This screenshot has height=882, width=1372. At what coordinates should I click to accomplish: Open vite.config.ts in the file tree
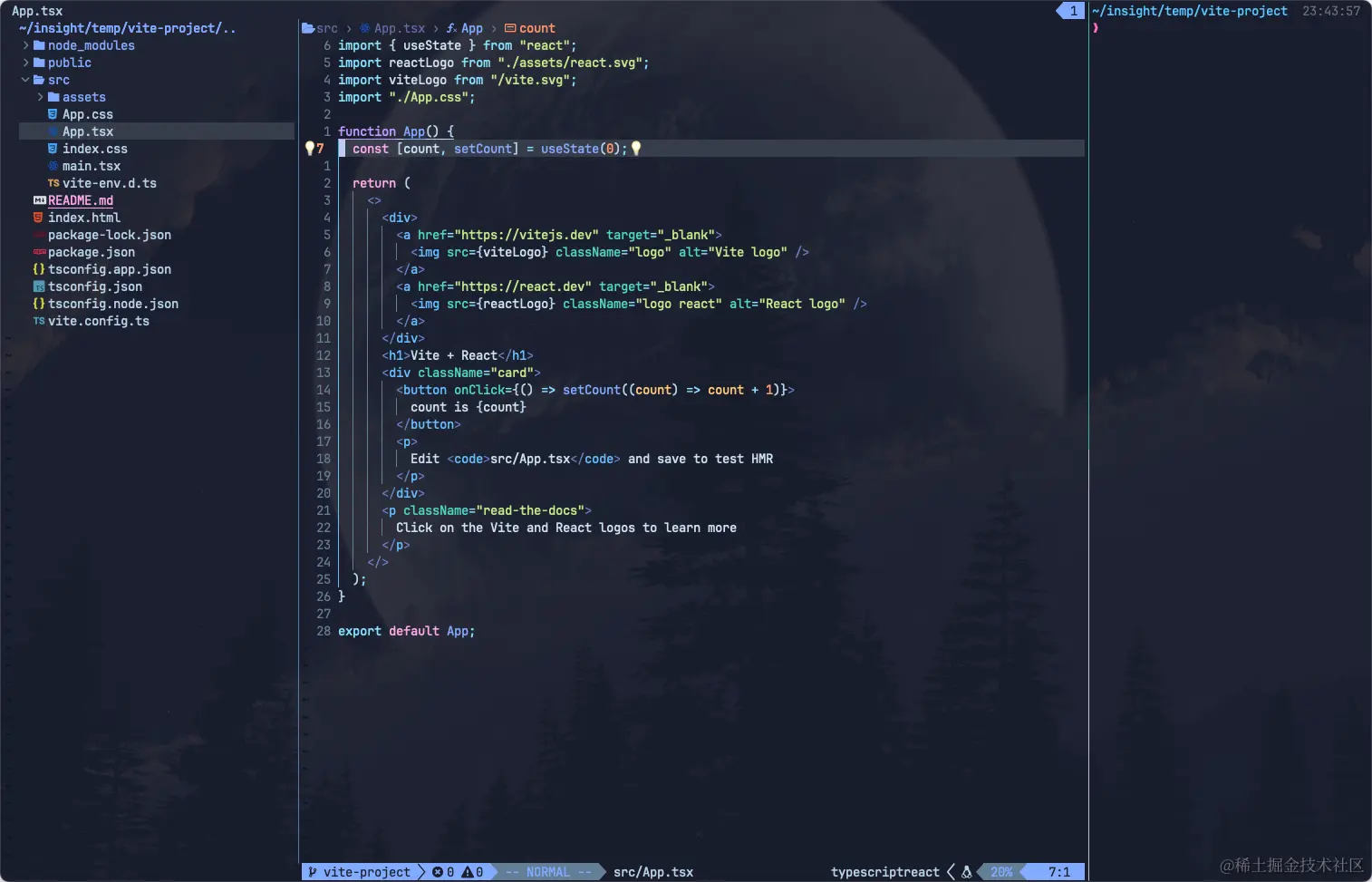point(99,321)
